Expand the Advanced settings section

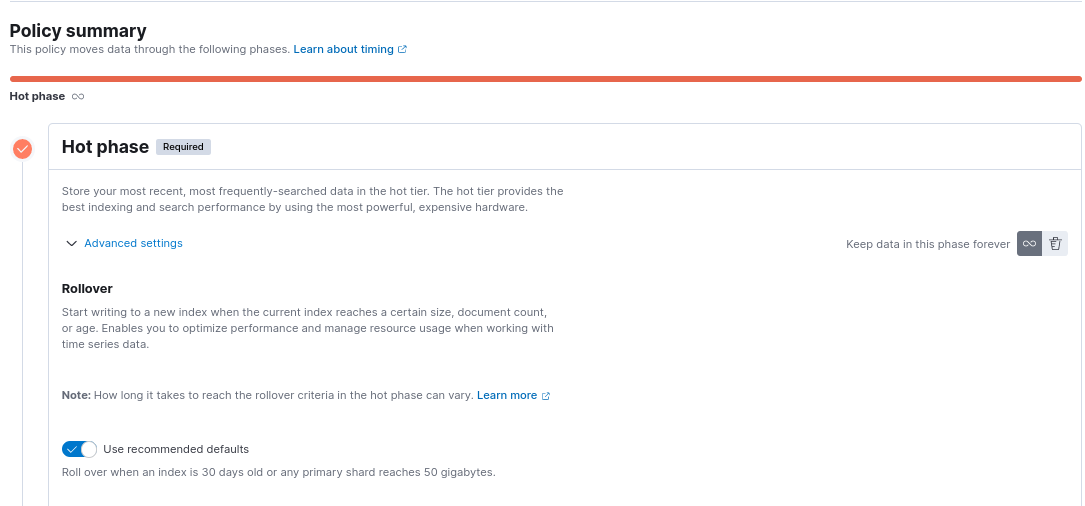[133, 244]
